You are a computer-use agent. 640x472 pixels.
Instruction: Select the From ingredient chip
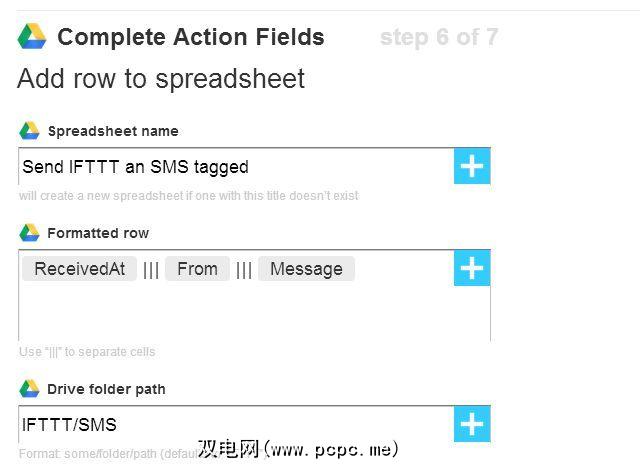pos(197,269)
